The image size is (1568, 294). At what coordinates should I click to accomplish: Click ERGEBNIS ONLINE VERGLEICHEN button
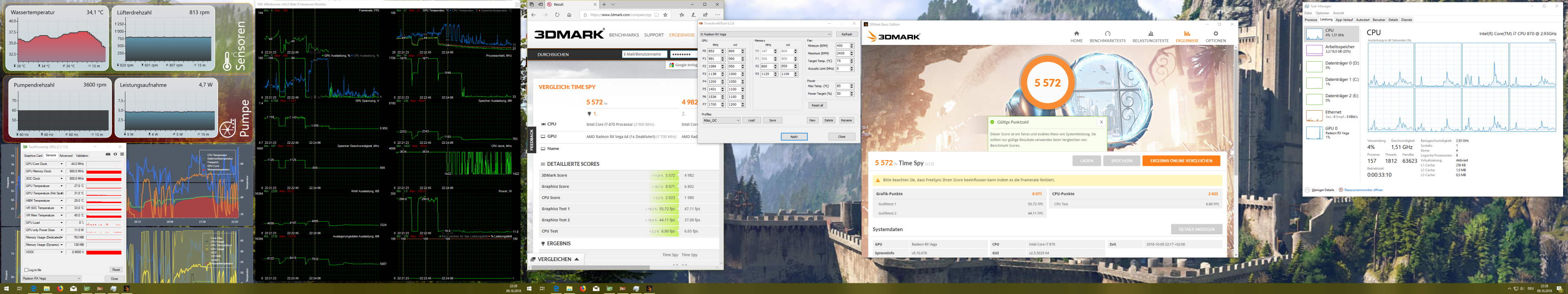point(1181,161)
